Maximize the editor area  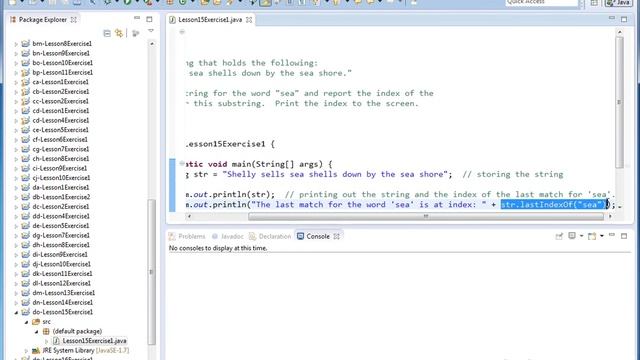(624, 19)
